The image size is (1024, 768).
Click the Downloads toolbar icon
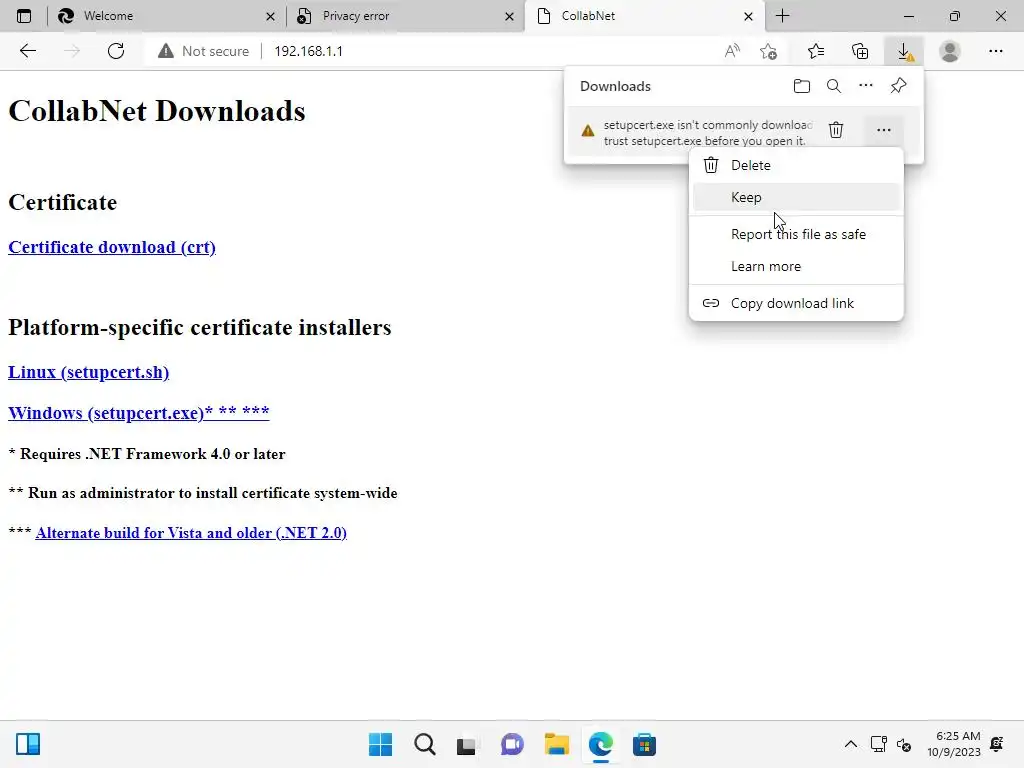click(x=904, y=51)
